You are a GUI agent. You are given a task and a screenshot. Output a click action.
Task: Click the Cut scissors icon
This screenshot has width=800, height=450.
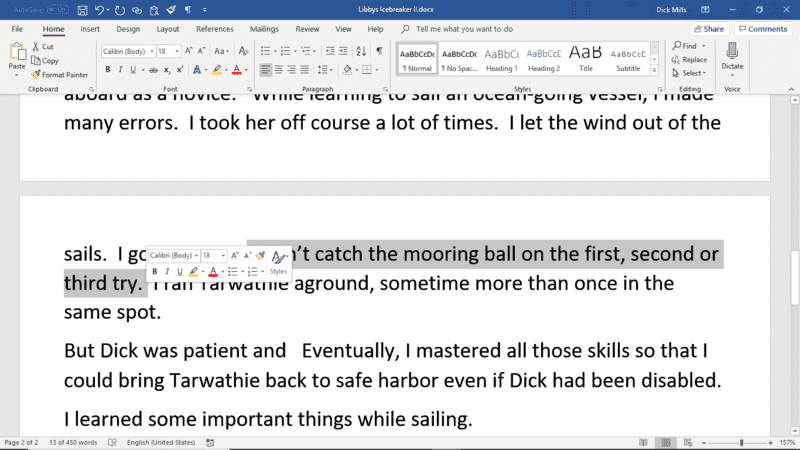tap(42, 47)
